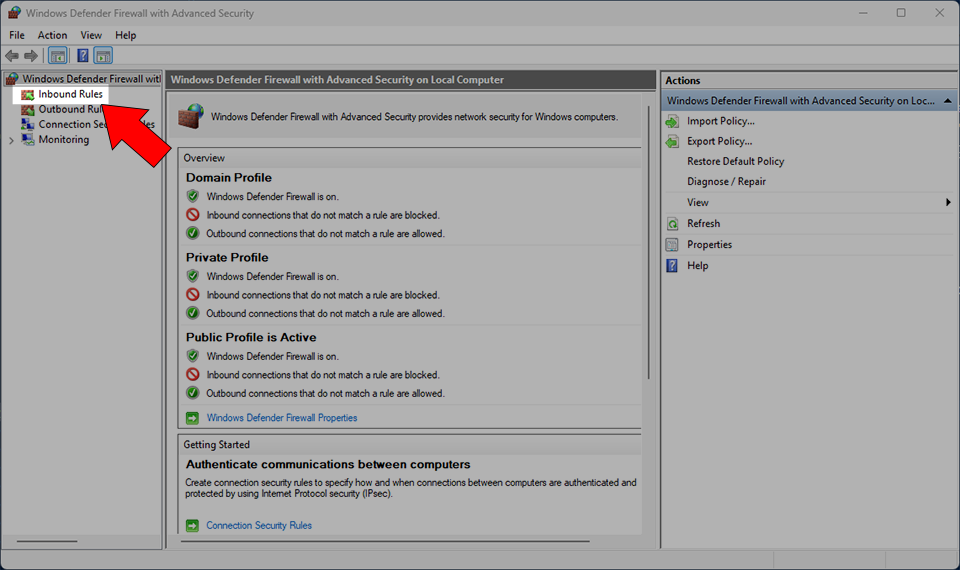Click the title bar app icon
Image resolution: width=960 pixels, height=570 pixels.
(14, 13)
